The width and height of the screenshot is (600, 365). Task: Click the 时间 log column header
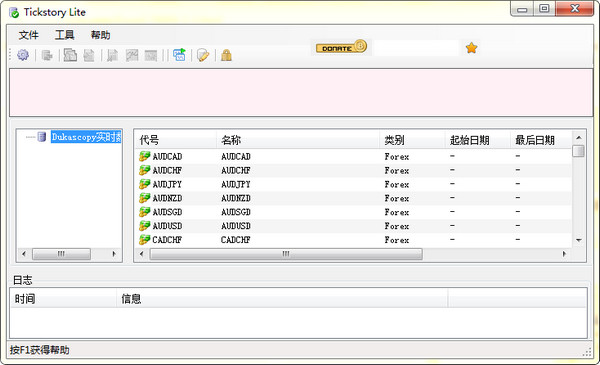click(x=64, y=299)
